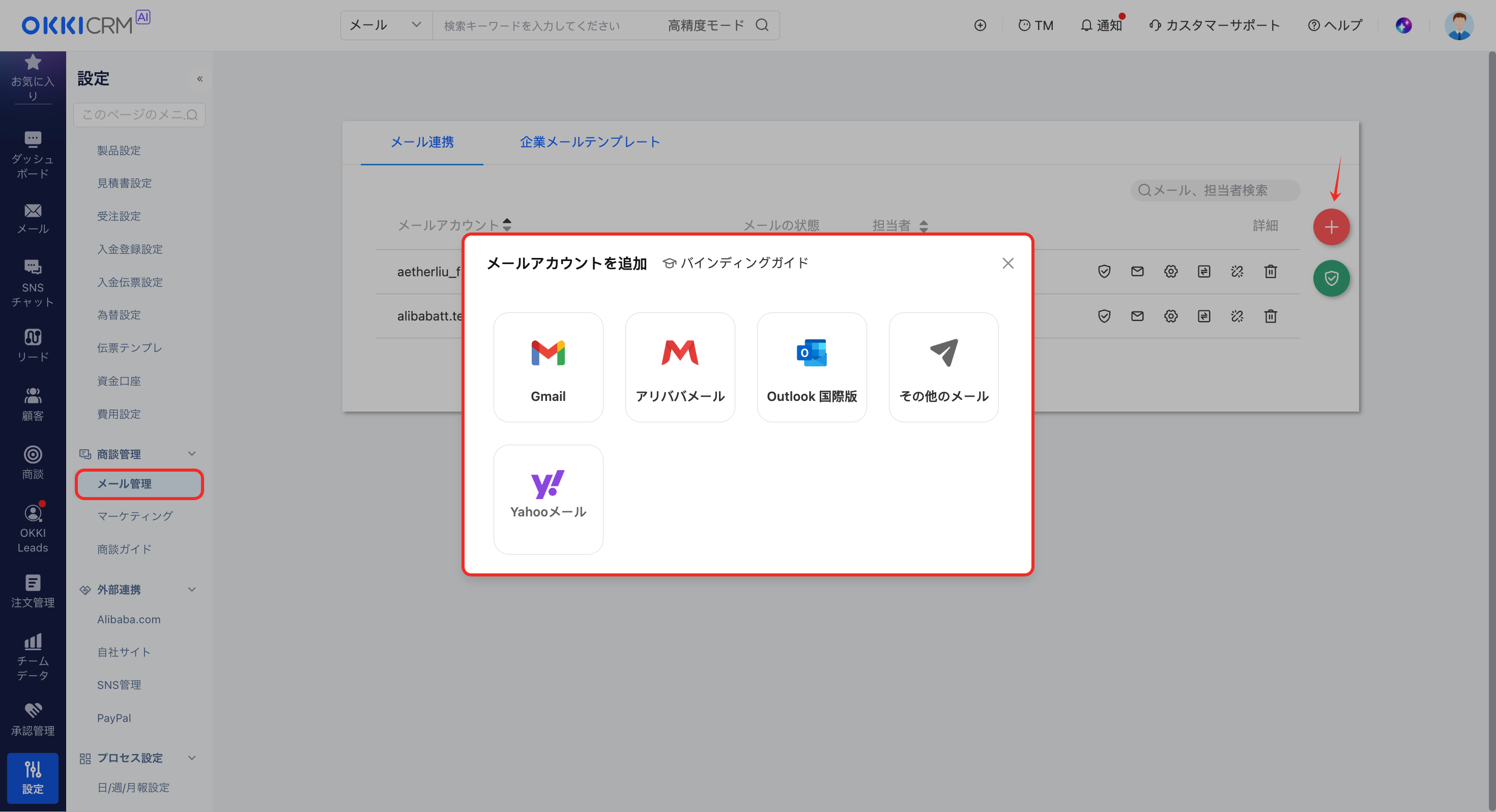Screen dimensions: 1496x812
Task: Open 注文管理 in the left sidebar
Action: point(33,591)
